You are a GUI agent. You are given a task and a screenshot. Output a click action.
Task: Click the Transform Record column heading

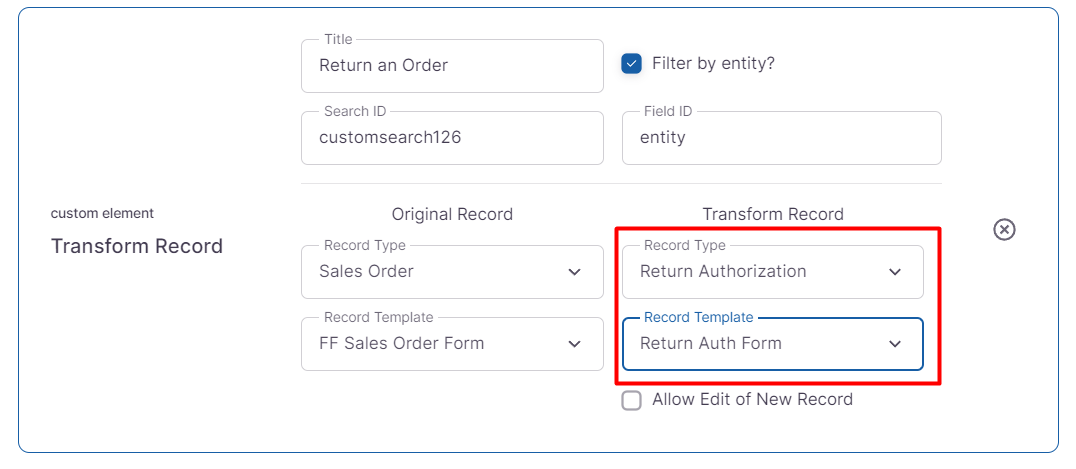click(x=773, y=214)
